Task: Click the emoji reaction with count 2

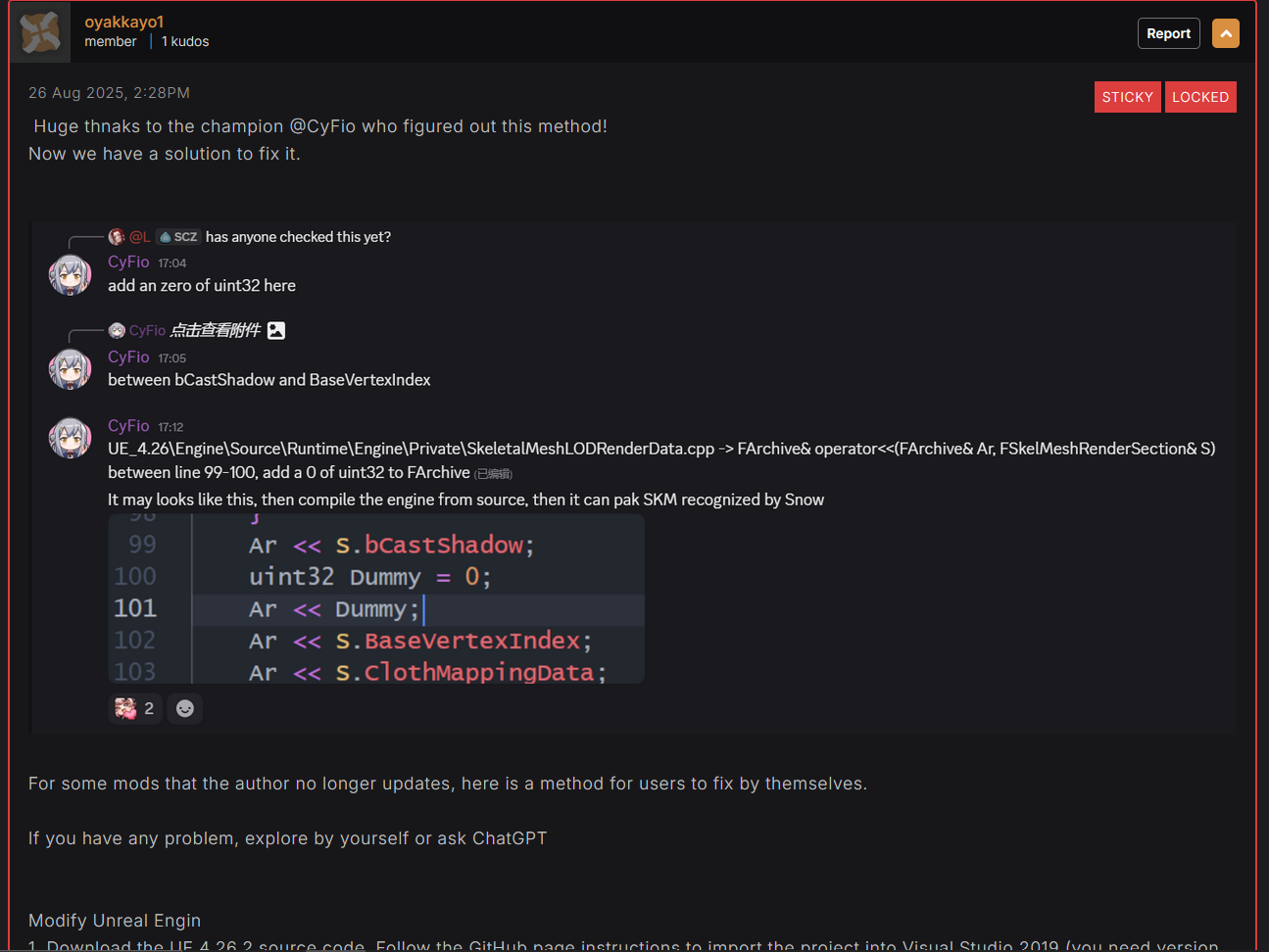Action: click(135, 708)
